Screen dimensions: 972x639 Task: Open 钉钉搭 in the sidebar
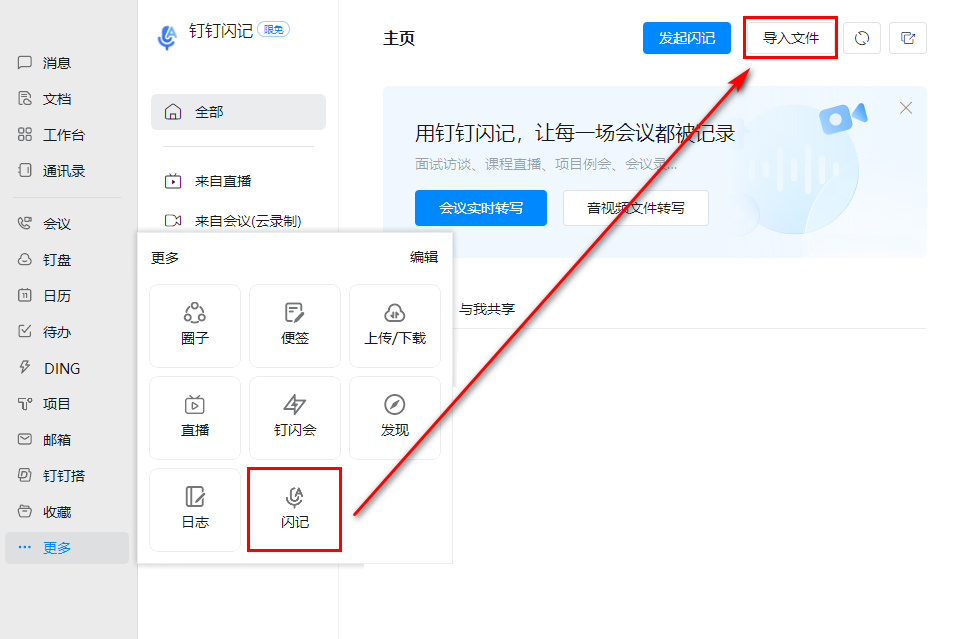point(51,476)
